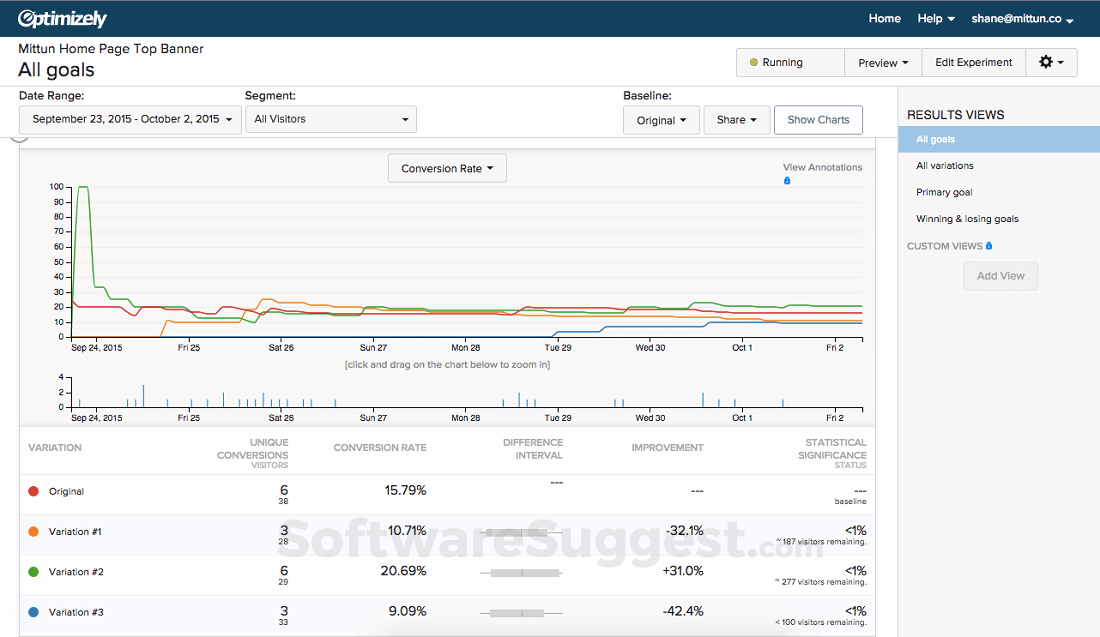Click the lock icon below View Annotations

pyautogui.click(x=787, y=180)
